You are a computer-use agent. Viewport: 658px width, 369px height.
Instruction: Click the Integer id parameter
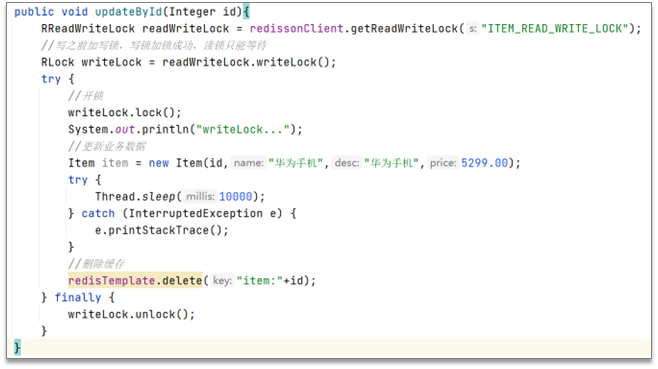click(202, 12)
